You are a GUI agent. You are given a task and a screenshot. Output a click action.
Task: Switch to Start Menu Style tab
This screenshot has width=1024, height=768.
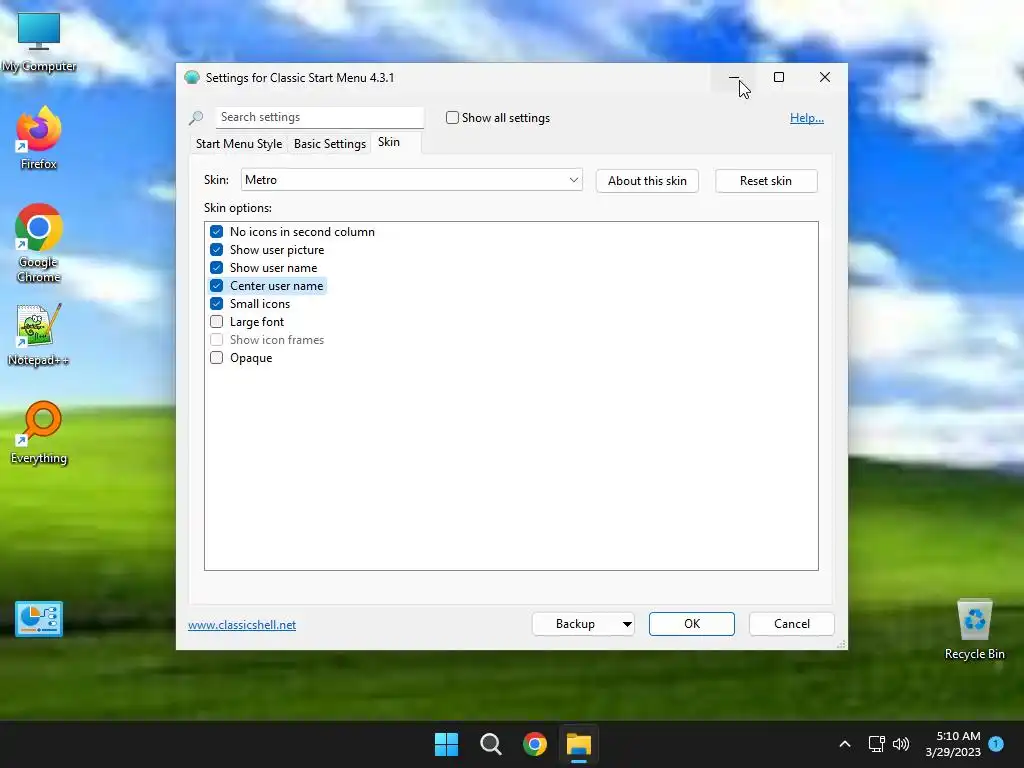click(239, 144)
